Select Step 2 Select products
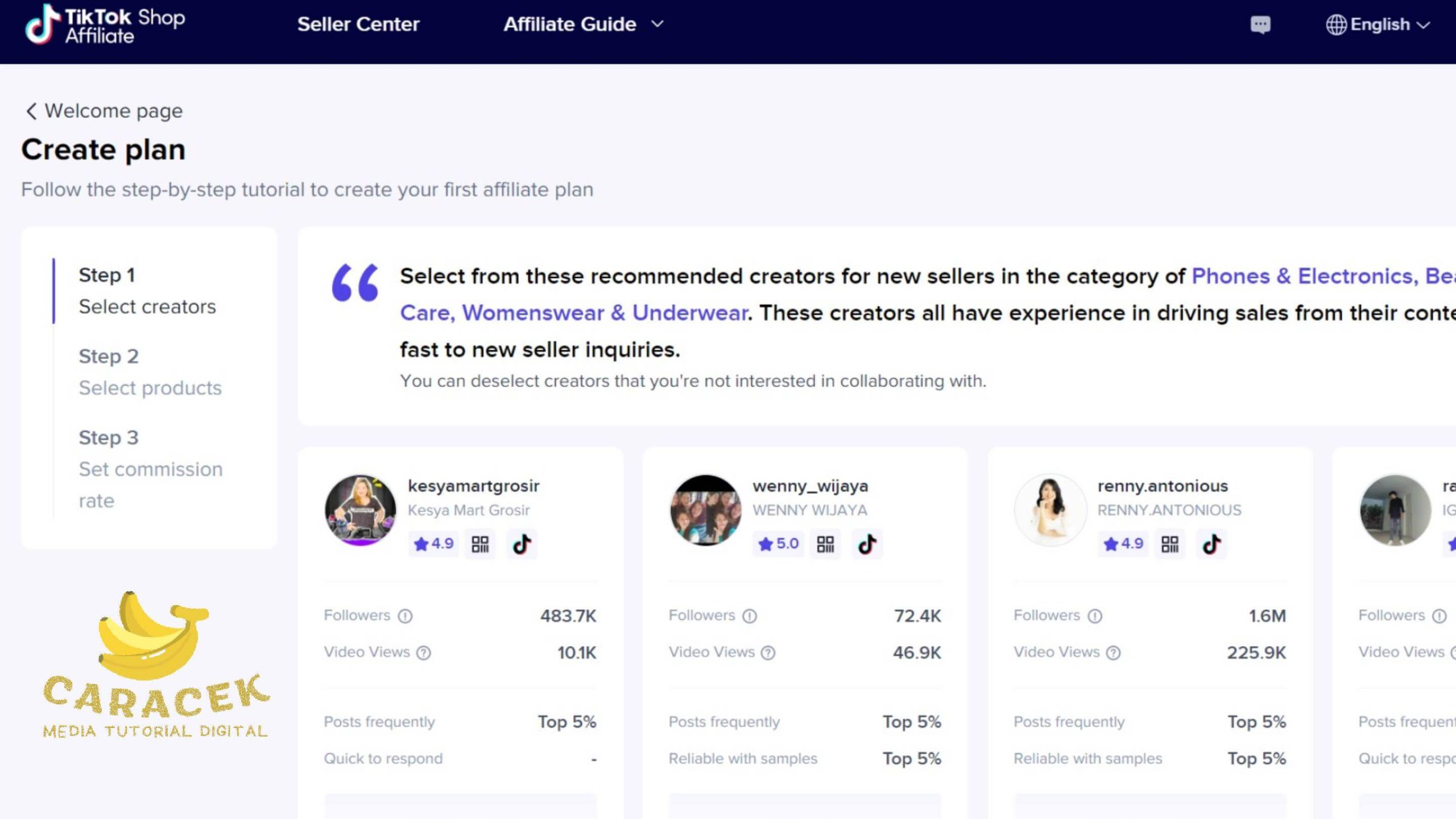Image resolution: width=1456 pixels, height=819 pixels. 150,372
